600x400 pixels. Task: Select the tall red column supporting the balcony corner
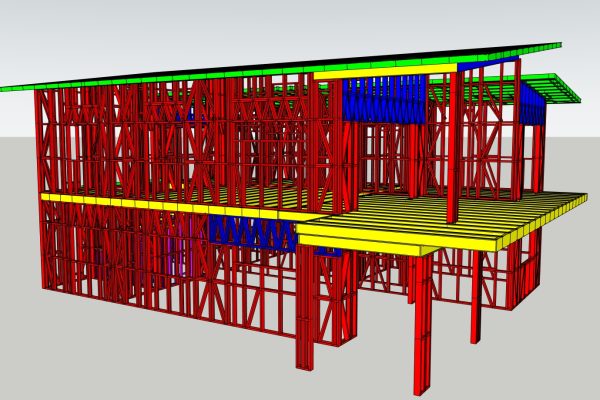422,323
